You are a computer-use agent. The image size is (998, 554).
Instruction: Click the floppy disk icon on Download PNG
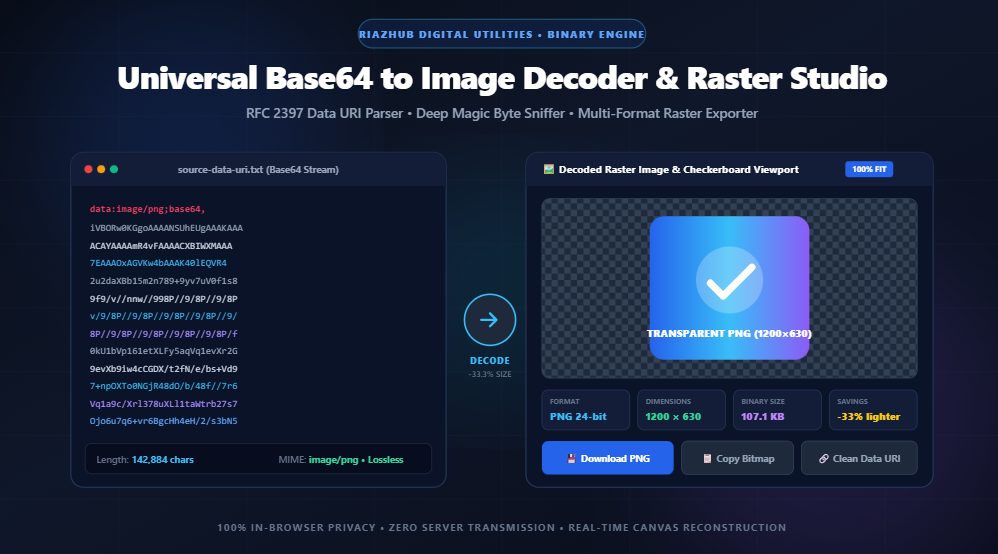coord(571,458)
